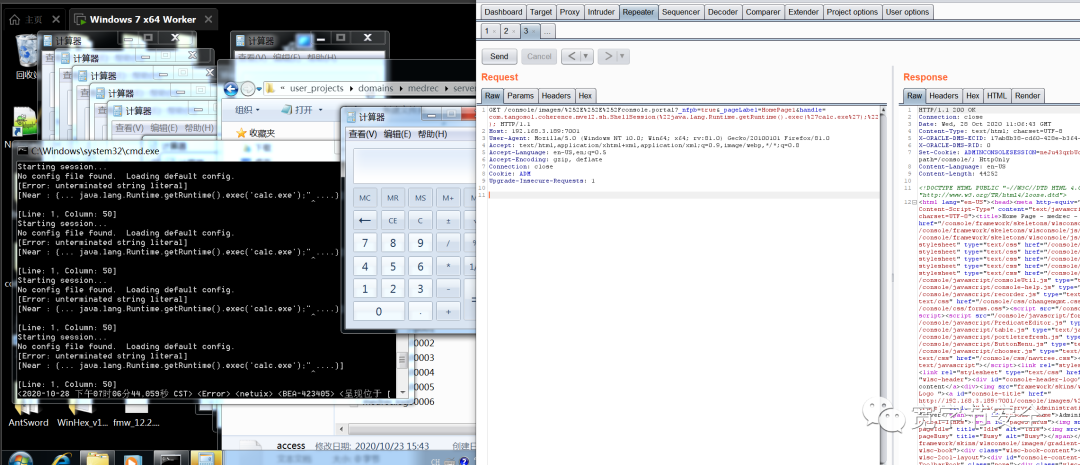
Task: Switch Request view to Params tab
Action: coord(521,96)
